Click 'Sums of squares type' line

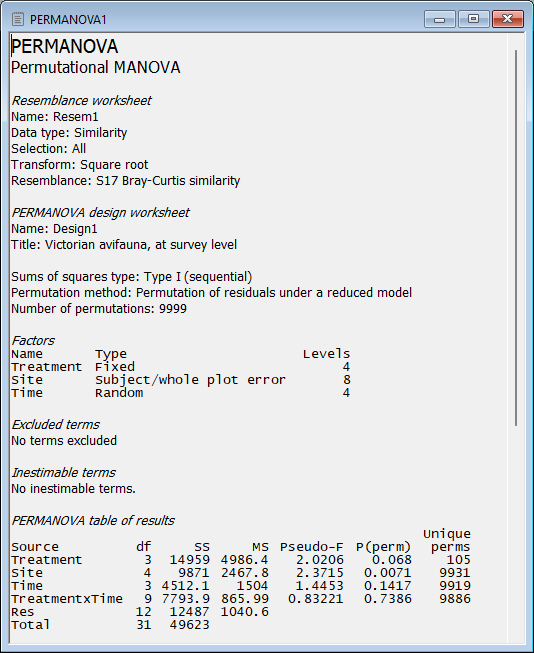coord(132,277)
